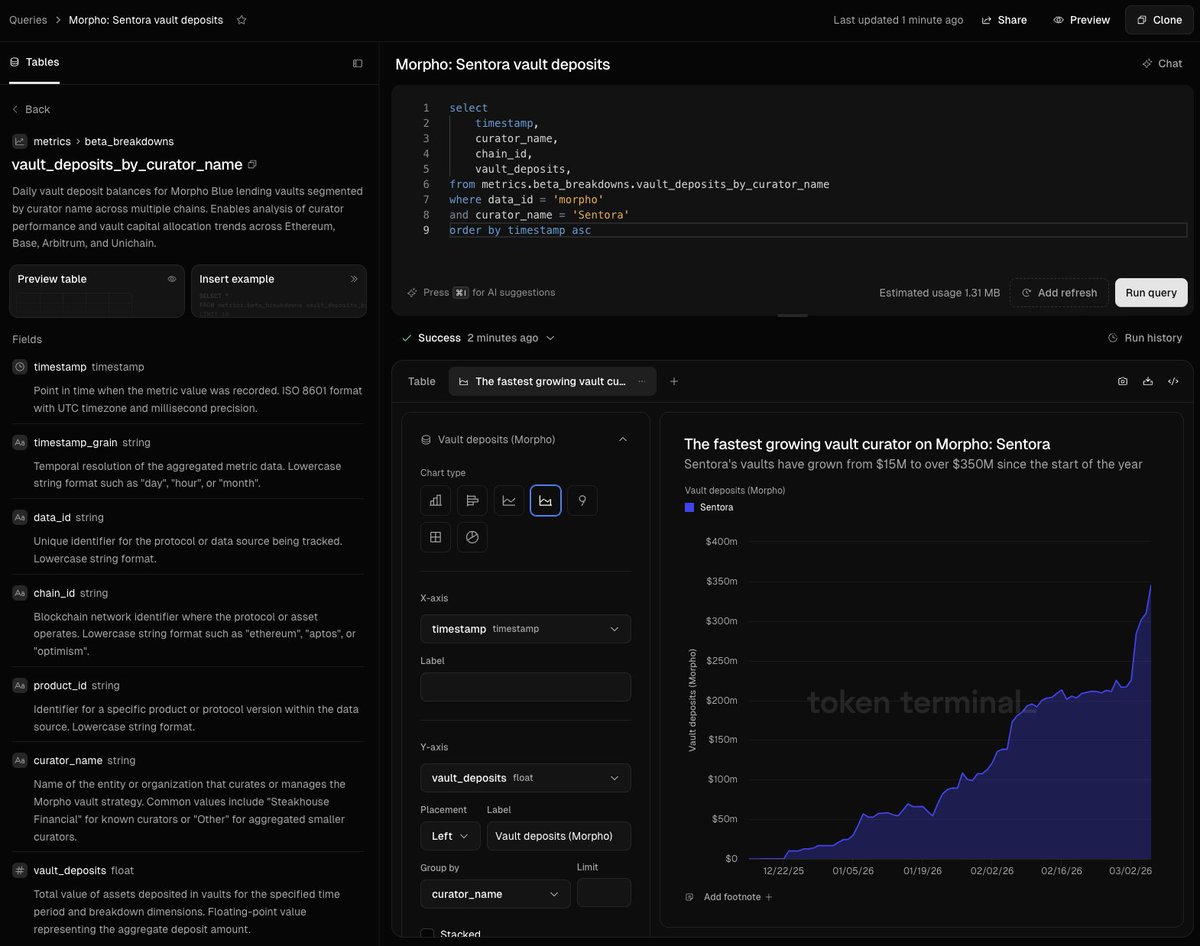Image resolution: width=1200 pixels, height=946 pixels.
Task: Collapse the Vault deposits (Morpho) section
Action: [x=623, y=439]
